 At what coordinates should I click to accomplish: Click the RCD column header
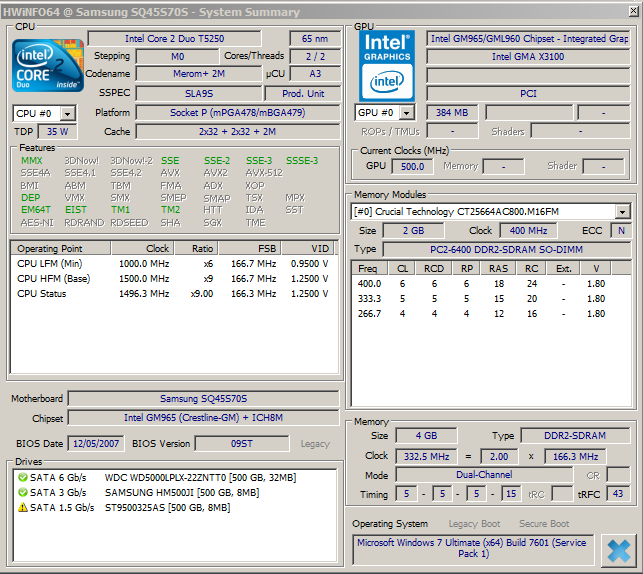(434, 269)
